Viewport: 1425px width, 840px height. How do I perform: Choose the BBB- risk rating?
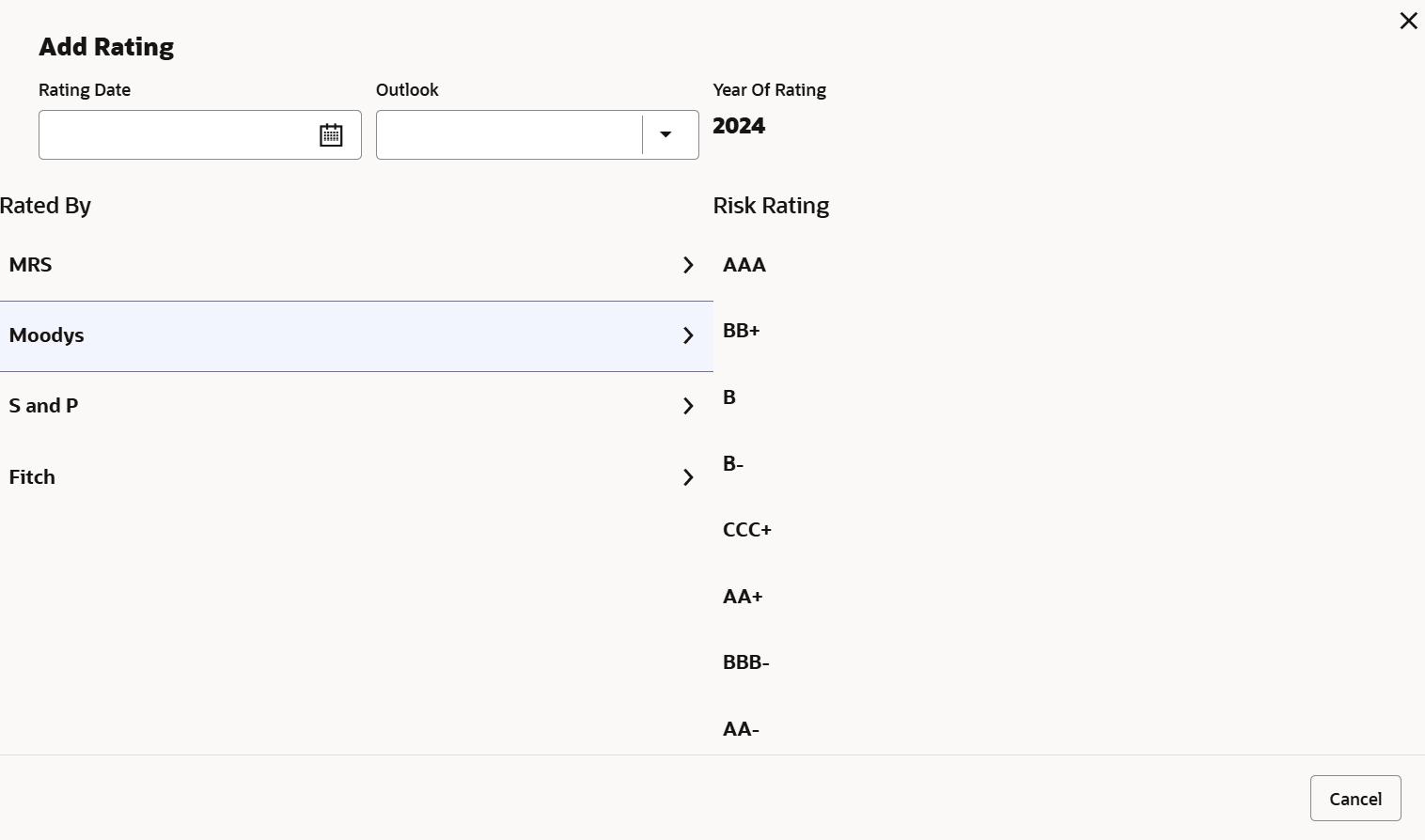click(x=746, y=662)
